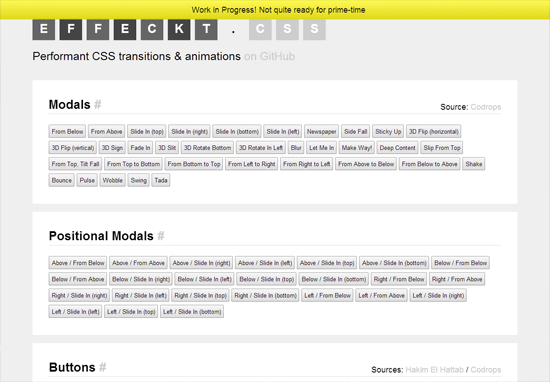
Task: Show Right / From Above modal
Action: [x=457, y=279]
